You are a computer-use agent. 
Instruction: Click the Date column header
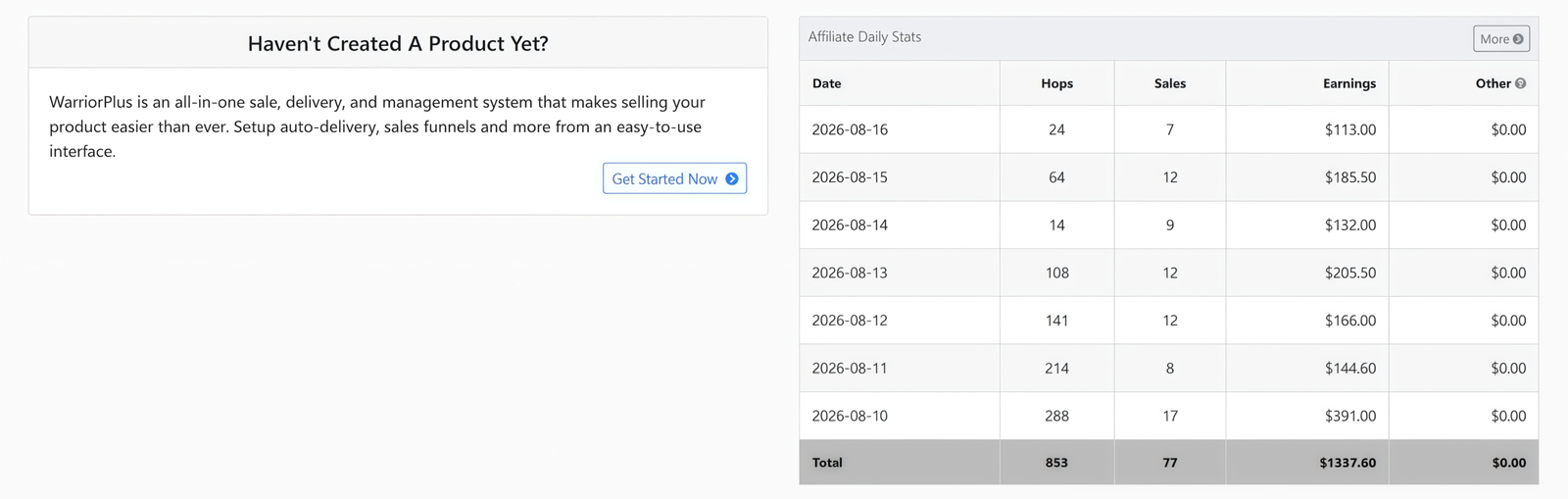[826, 83]
